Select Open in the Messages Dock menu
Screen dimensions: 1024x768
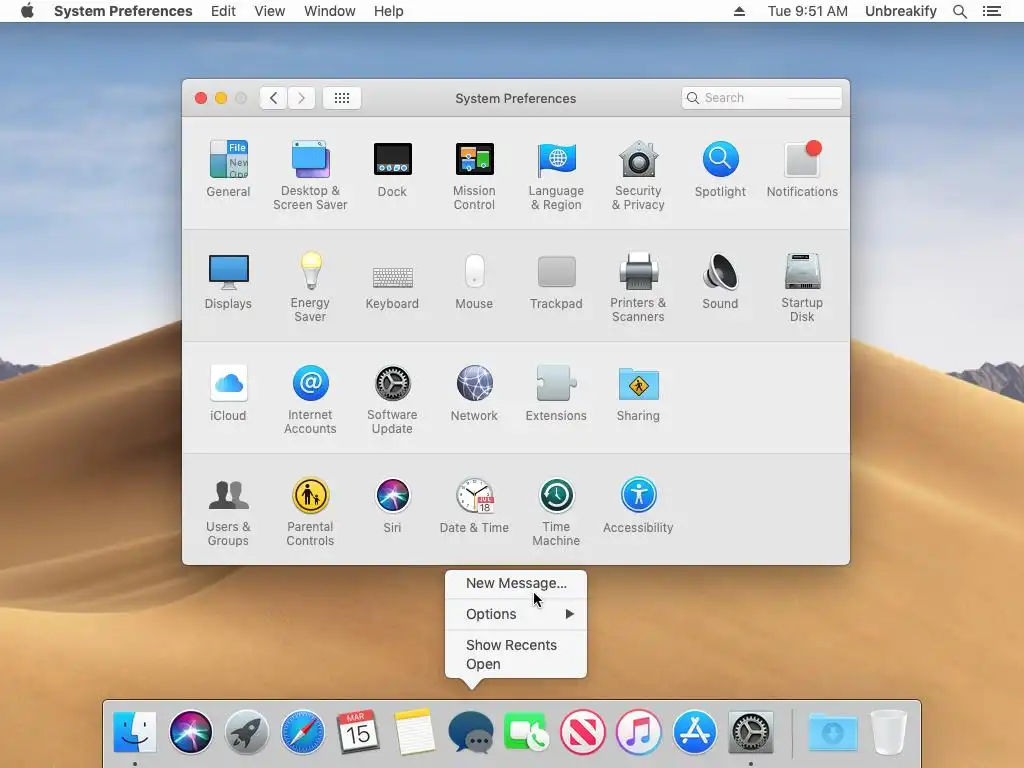point(516,664)
